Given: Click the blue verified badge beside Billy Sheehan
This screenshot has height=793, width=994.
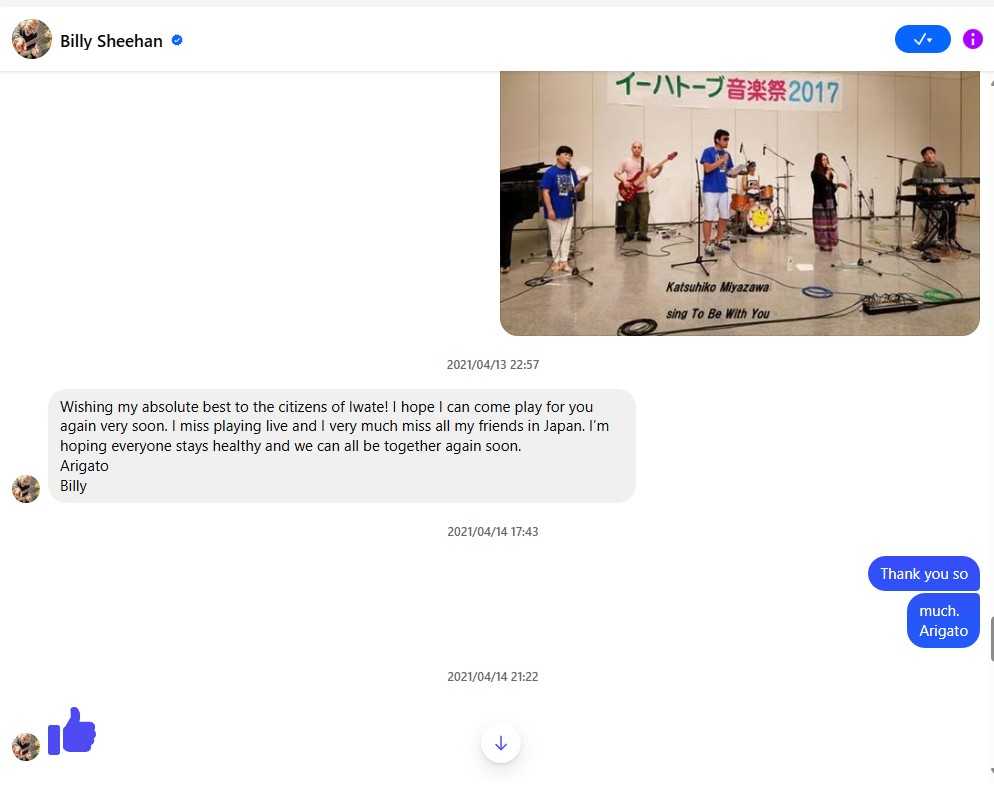Looking at the screenshot, I should [x=178, y=41].
